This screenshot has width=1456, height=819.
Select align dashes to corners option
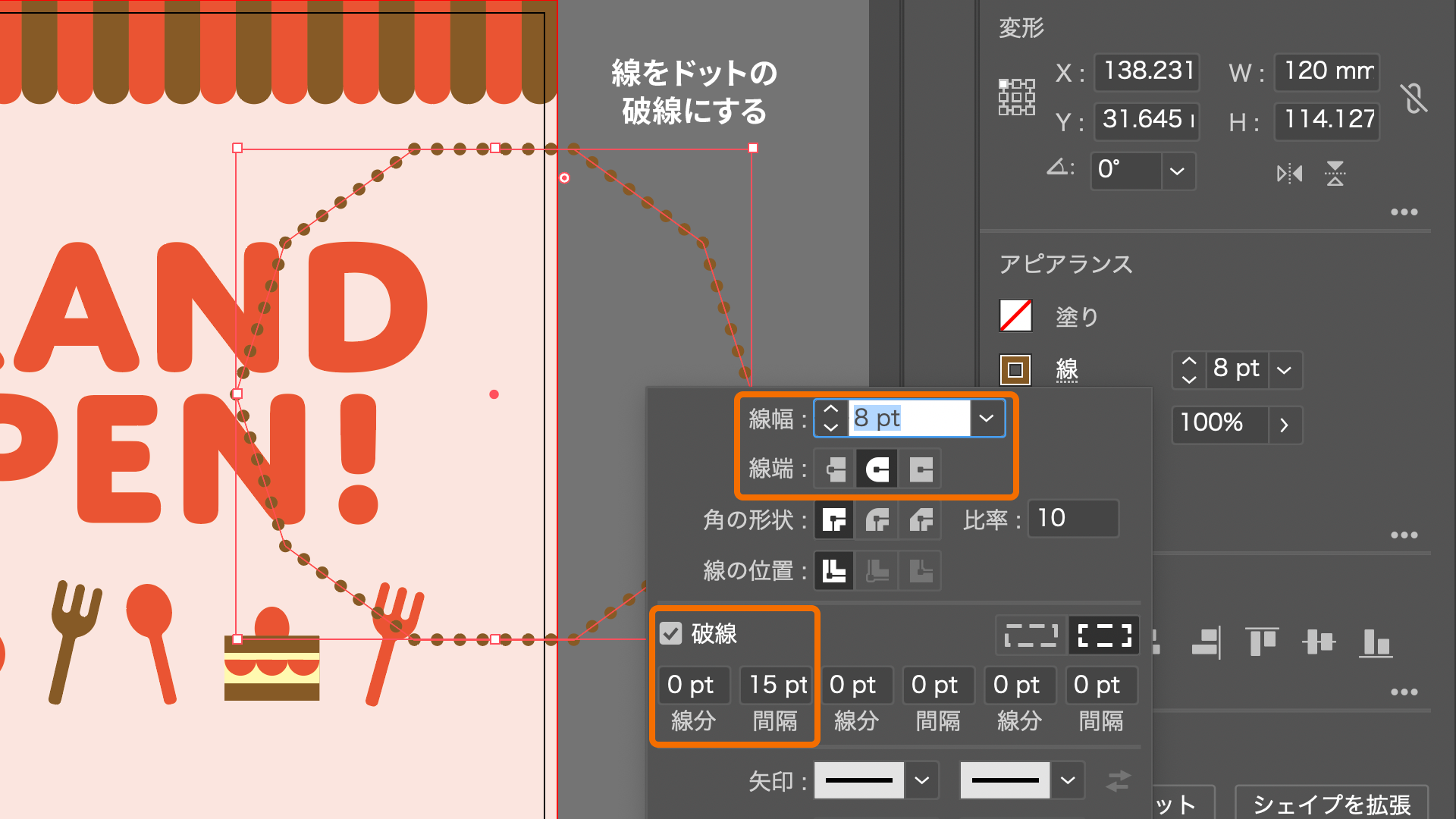1104,635
